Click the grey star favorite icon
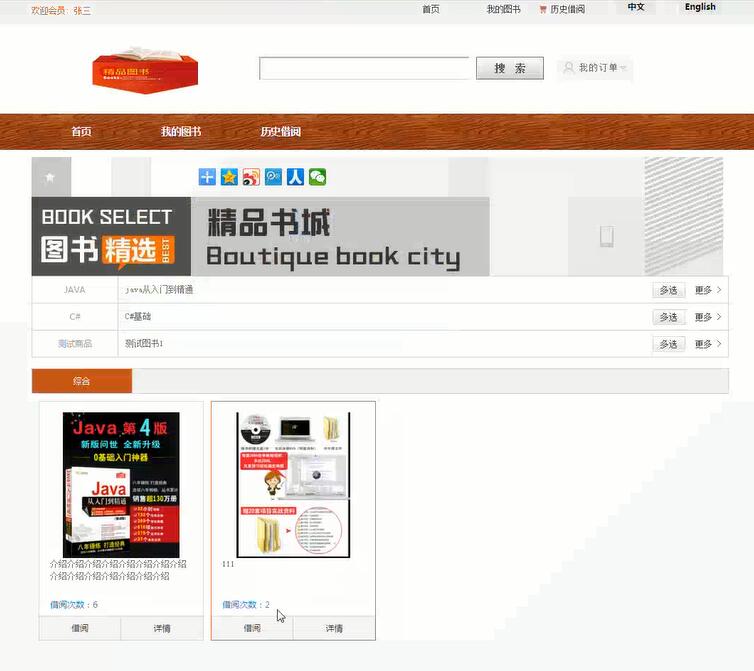Viewport: 754px width, 671px height. [x=50, y=177]
